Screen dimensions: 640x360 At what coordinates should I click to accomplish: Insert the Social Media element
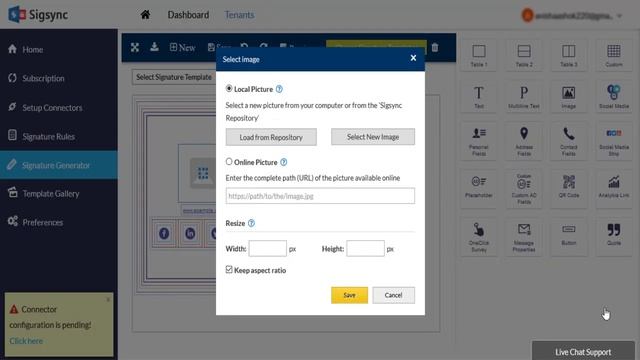point(613,97)
